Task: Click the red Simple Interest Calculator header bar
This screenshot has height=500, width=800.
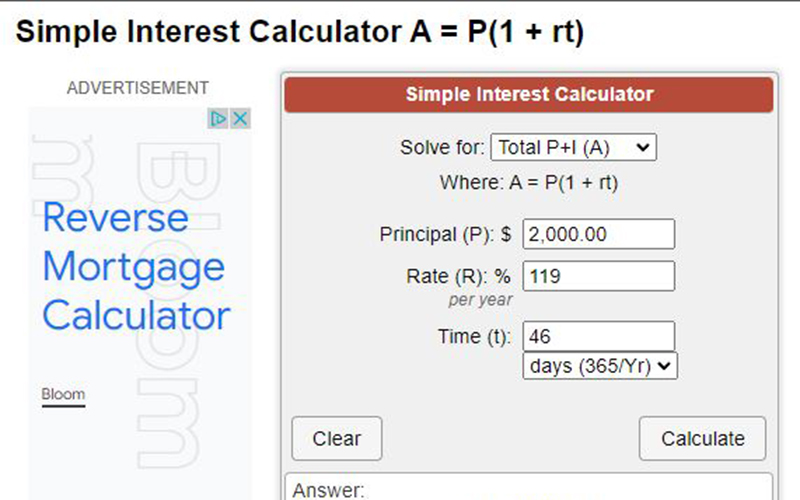Action: point(529,94)
